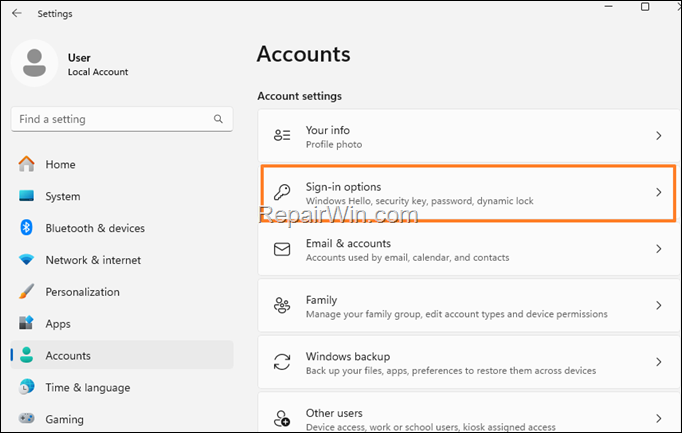Click the Accounts person icon in sidebar
The image size is (682, 433).
point(27,355)
